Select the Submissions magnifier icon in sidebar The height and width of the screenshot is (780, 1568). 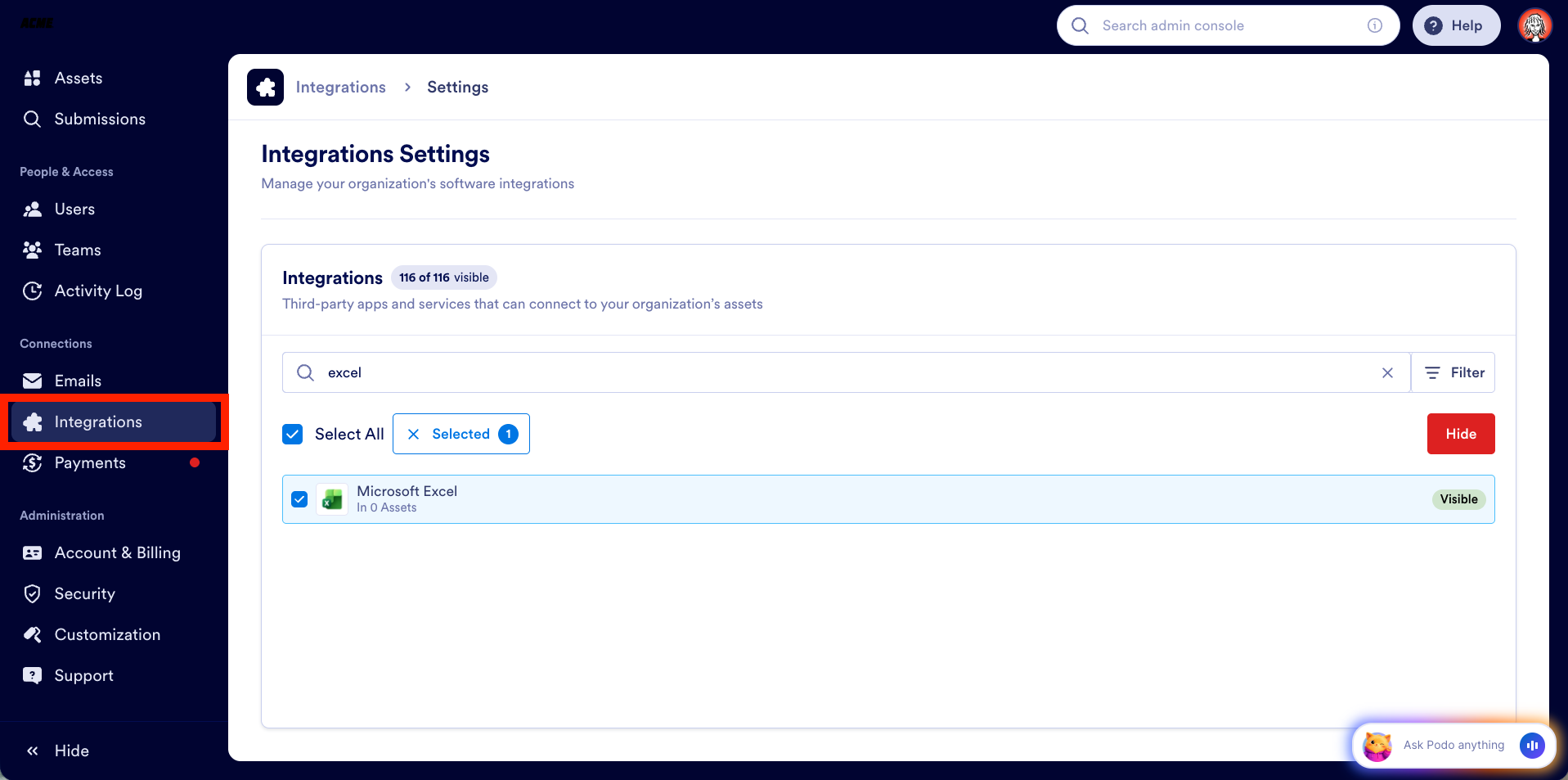(x=33, y=119)
